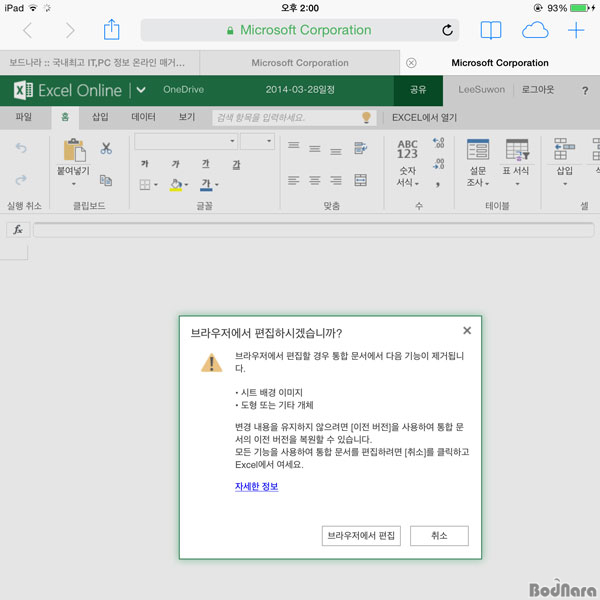Close the browser edit dialog X
This screenshot has height=600, width=600.
point(467,331)
